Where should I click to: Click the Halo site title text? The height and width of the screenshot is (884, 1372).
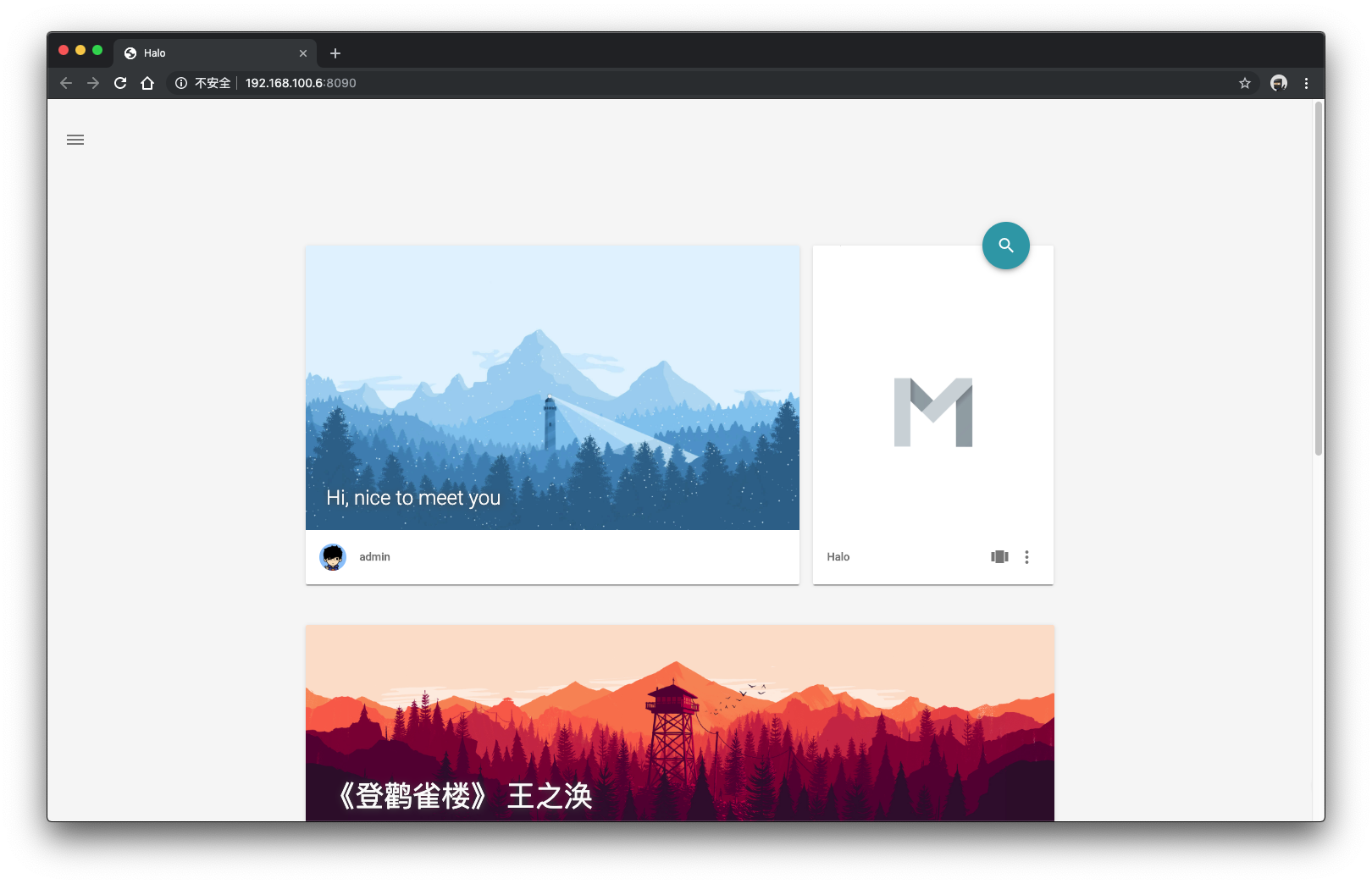tap(838, 556)
